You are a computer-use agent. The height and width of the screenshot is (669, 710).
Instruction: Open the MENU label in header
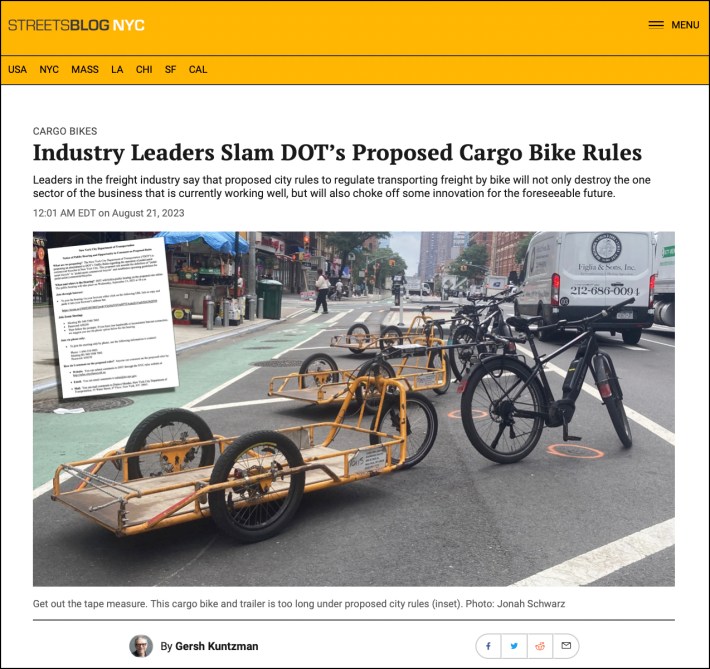tap(685, 25)
